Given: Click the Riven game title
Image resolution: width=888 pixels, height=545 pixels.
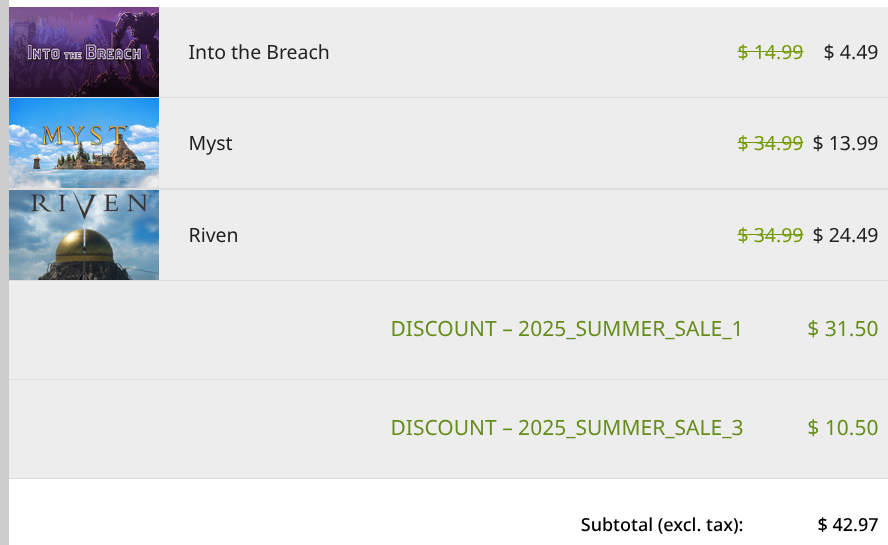Looking at the screenshot, I should pos(213,235).
